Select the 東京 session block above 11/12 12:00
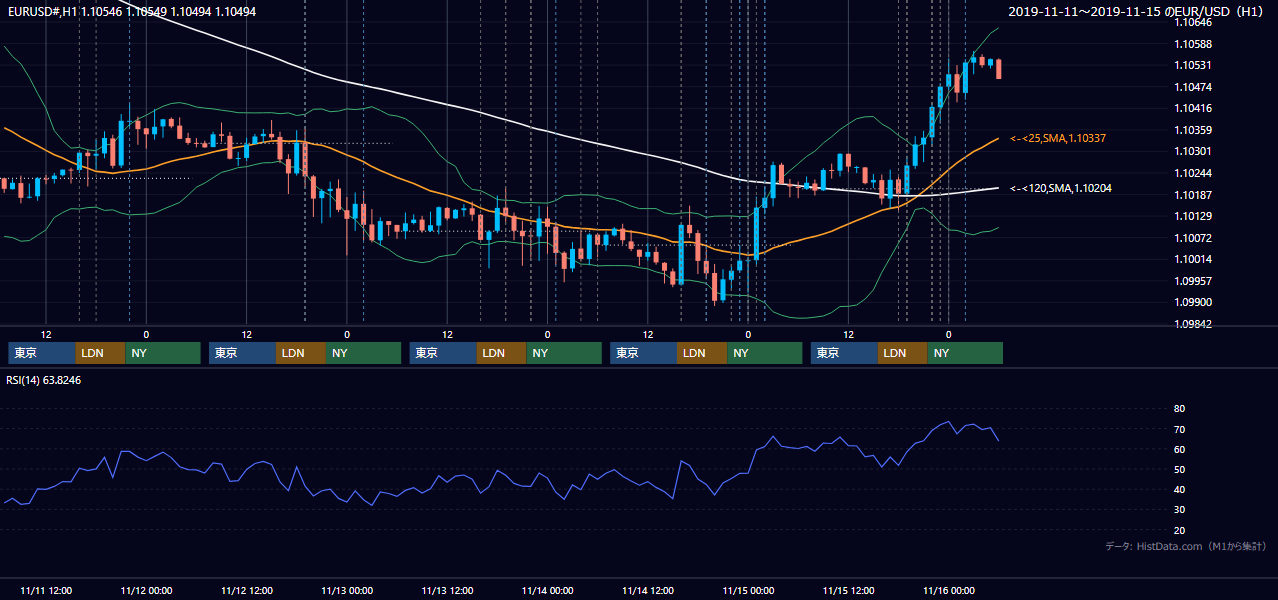 coord(243,353)
